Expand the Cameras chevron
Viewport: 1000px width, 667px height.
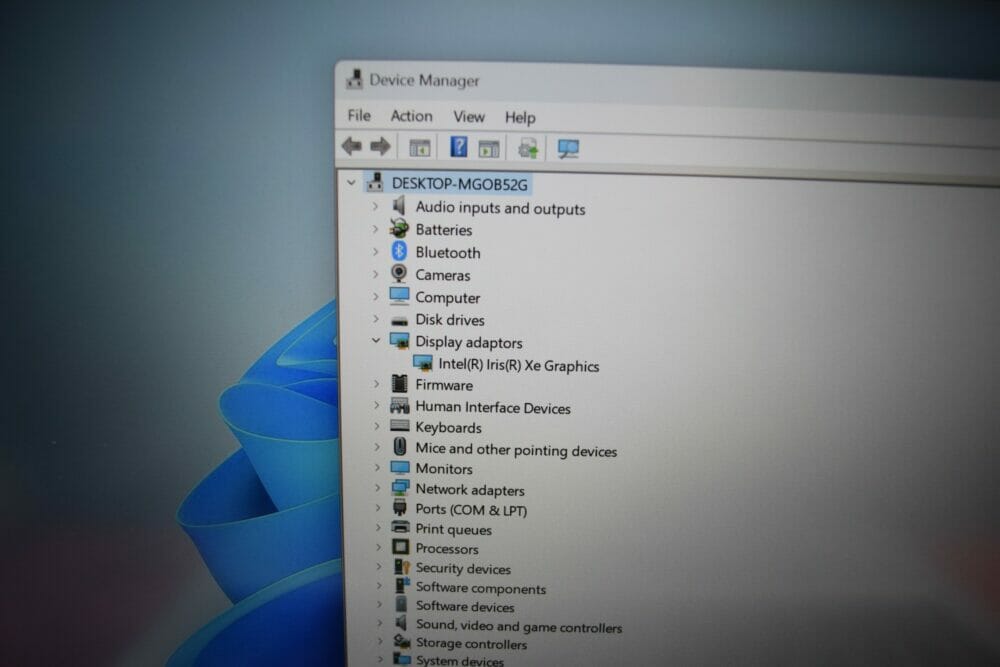[x=375, y=274]
